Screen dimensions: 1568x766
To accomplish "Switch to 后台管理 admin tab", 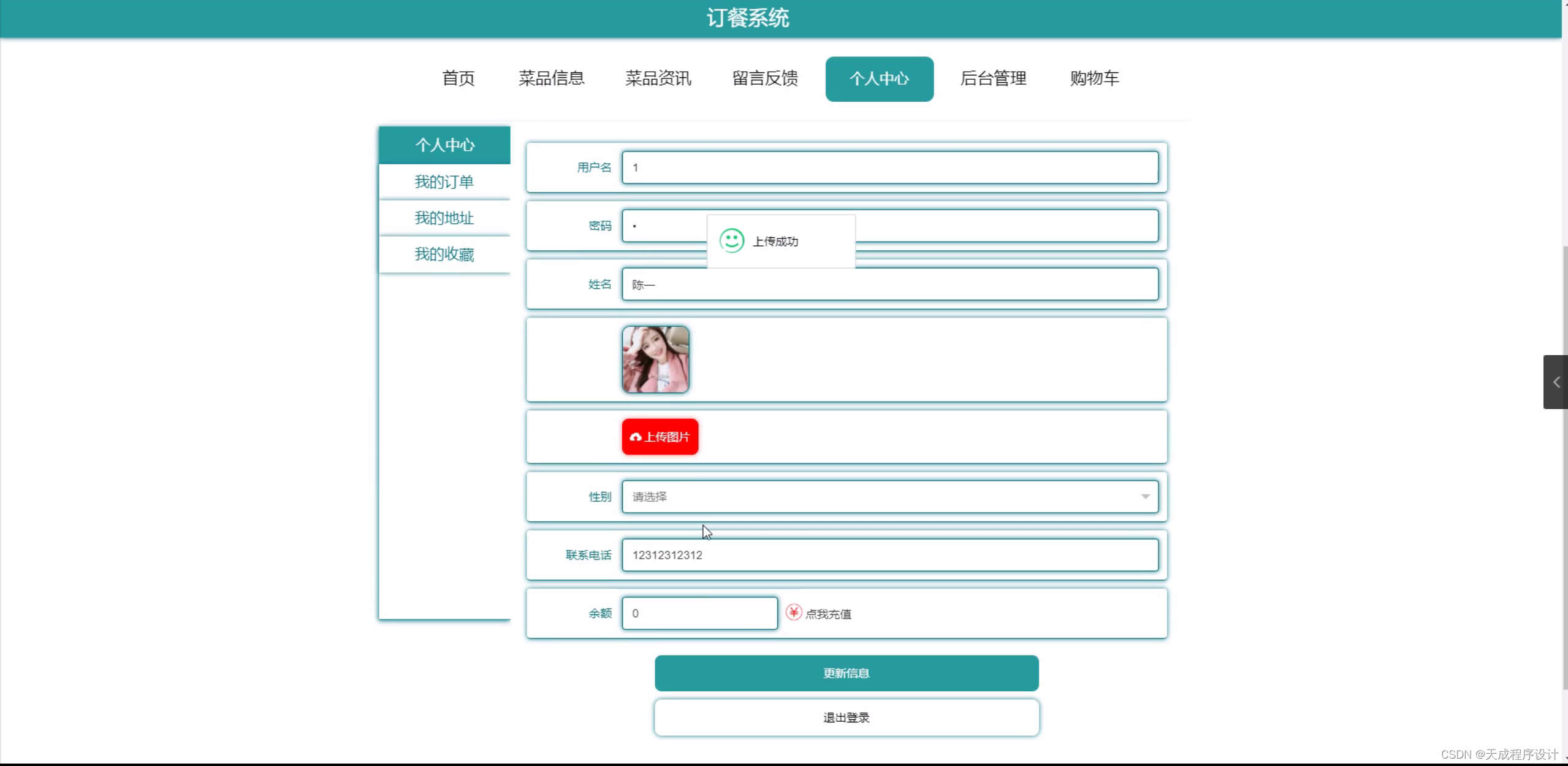I will click(993, 79).
